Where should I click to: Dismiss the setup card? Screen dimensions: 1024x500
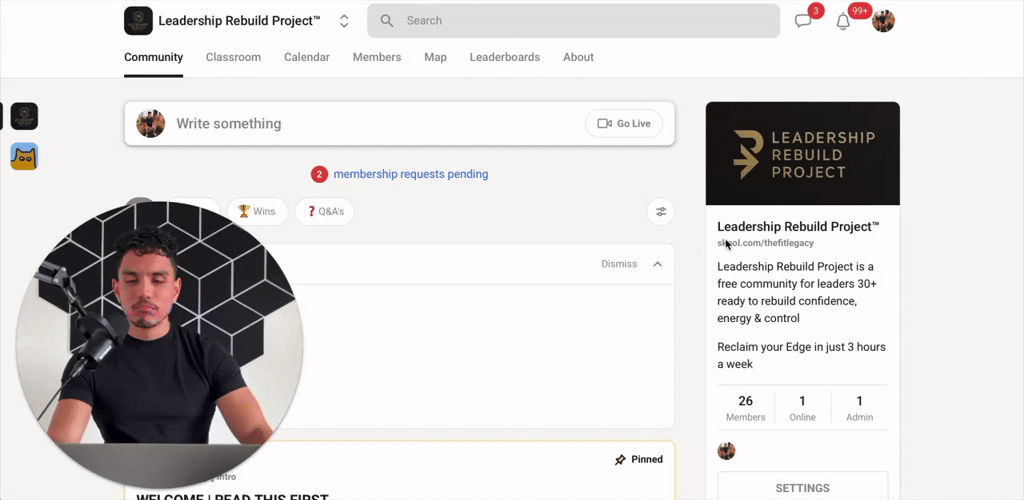(619, 264)
